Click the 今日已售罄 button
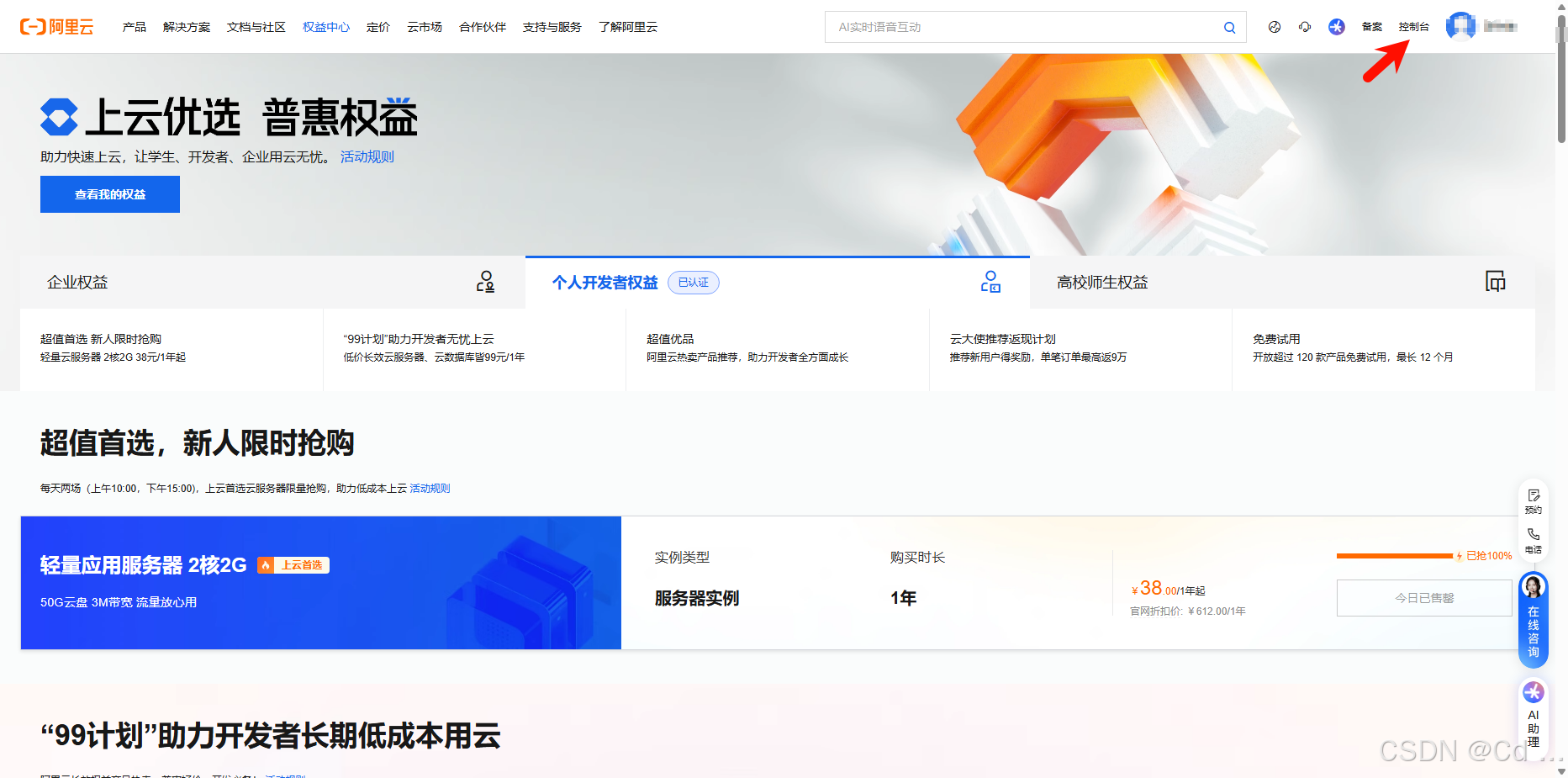The image size is (1568, 778). click(x=1424, y=598)
